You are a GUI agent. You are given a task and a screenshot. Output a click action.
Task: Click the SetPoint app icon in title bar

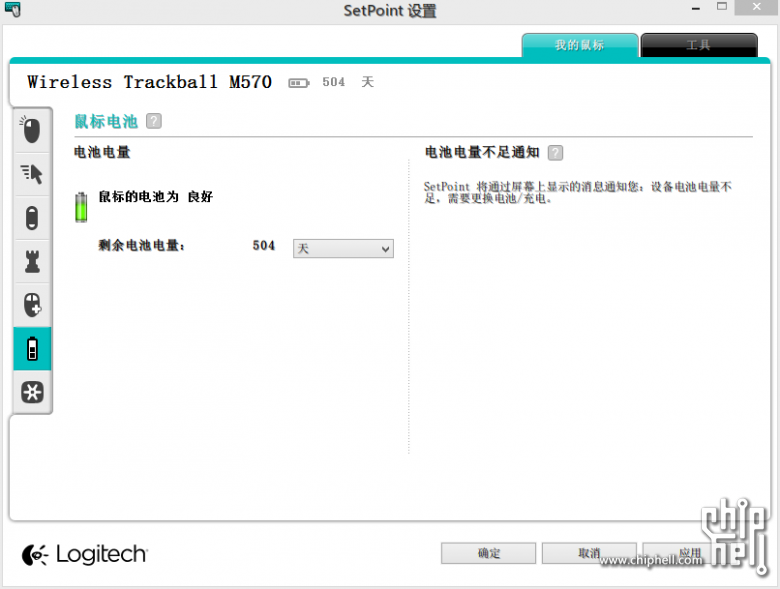(12, 9)
